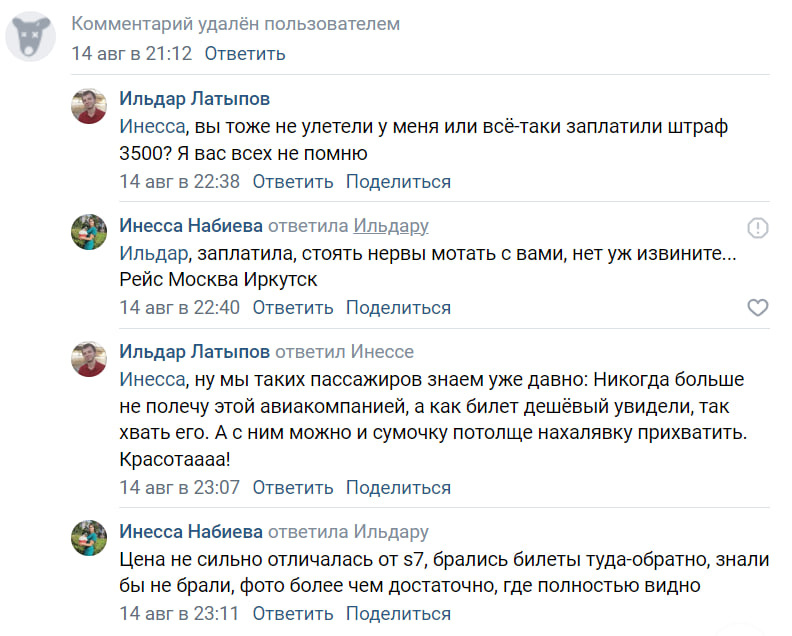Open the Инессе reply reference link
The image size is (792, 636).
(382, 352)
